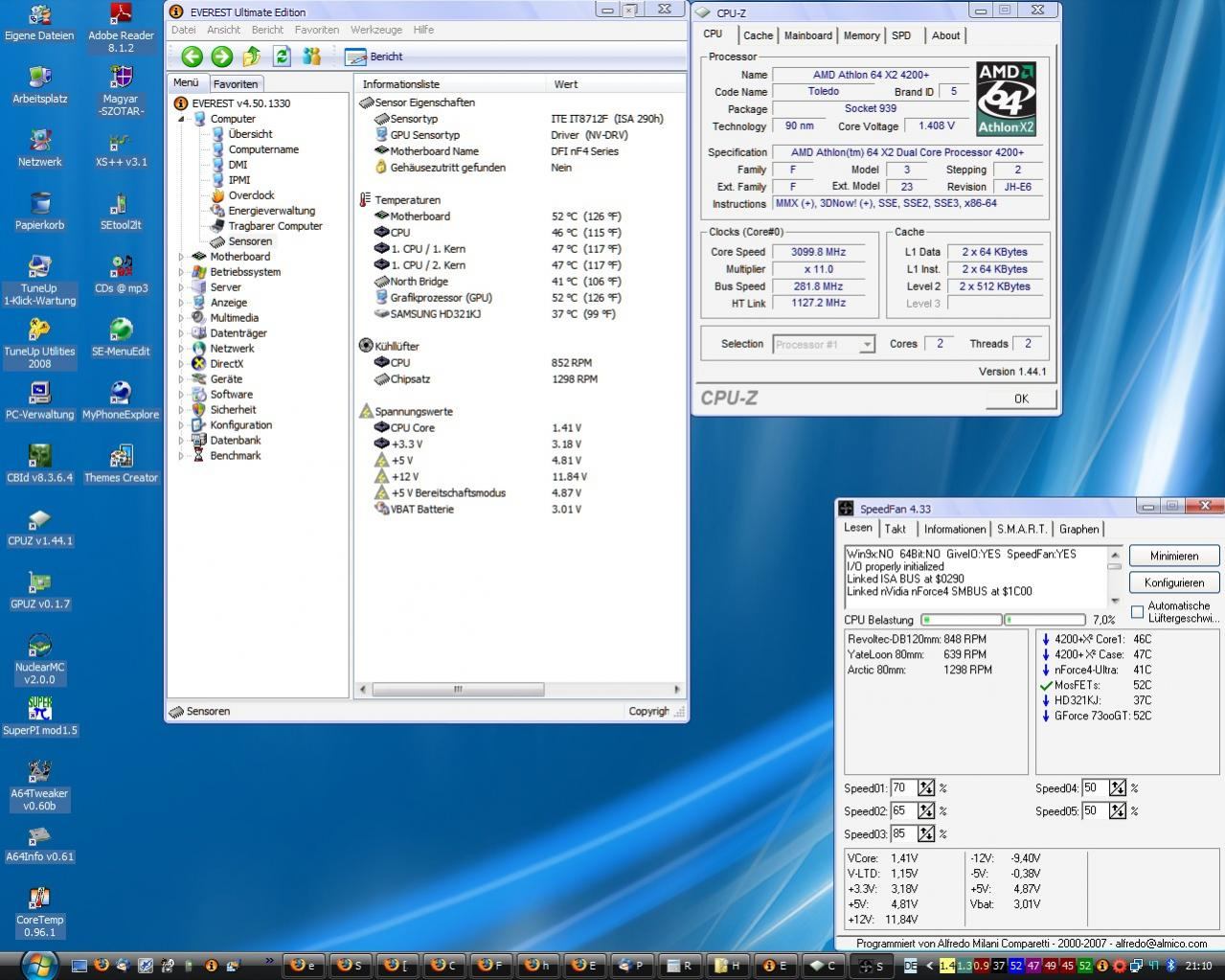Viewport: 1225px width, 980px height.
Task: Expand the Datenträger tree node
Action: coord(181,333)
